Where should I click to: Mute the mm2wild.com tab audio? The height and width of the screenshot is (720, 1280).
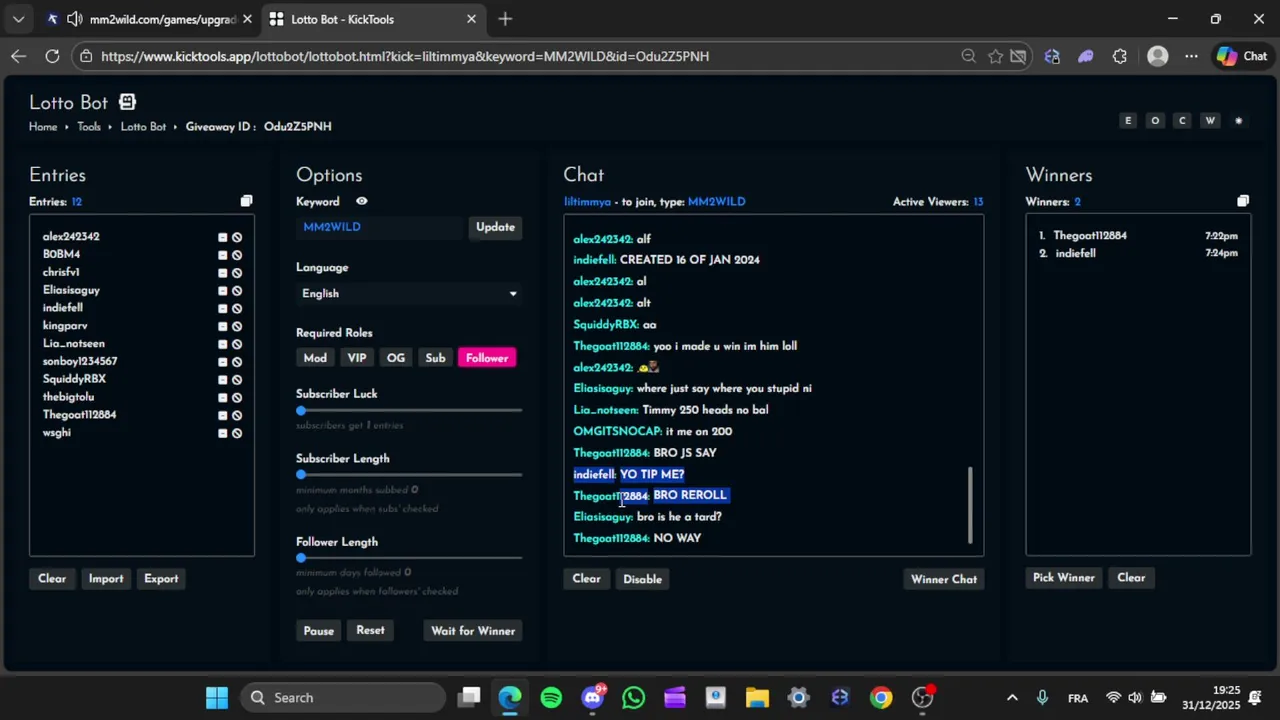(74, 19)
